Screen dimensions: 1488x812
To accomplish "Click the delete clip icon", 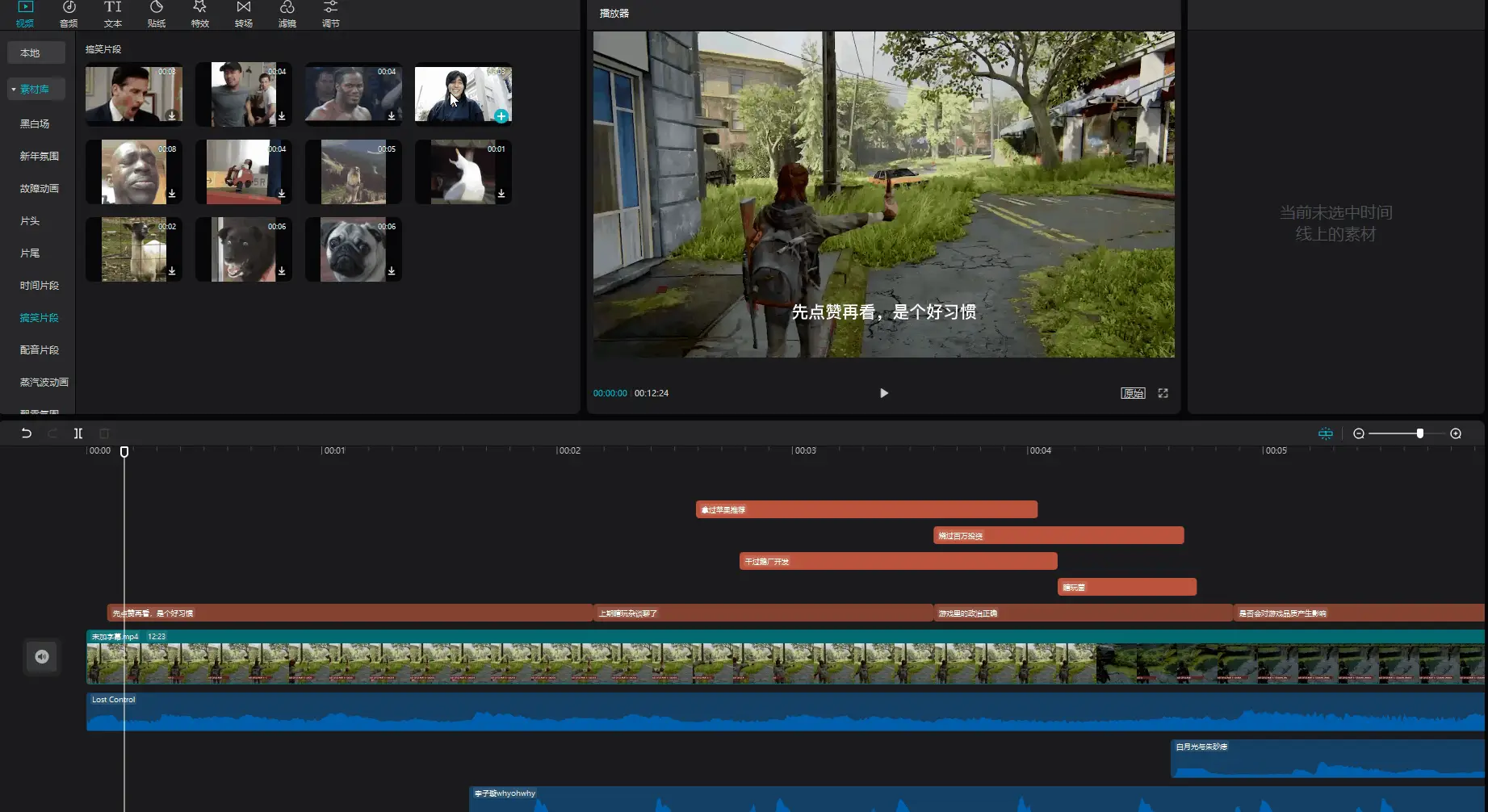I will click(104, 433).
